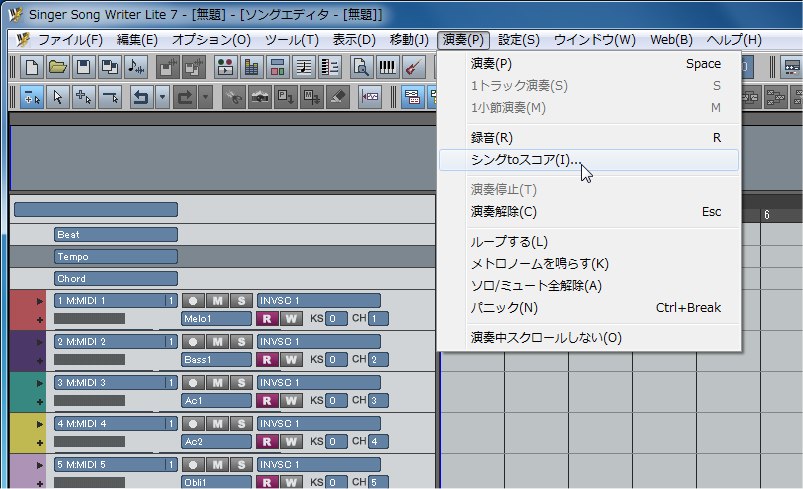803x489 pixels.
Task: Toggle W button on Bass1 row
Action: 291,359
